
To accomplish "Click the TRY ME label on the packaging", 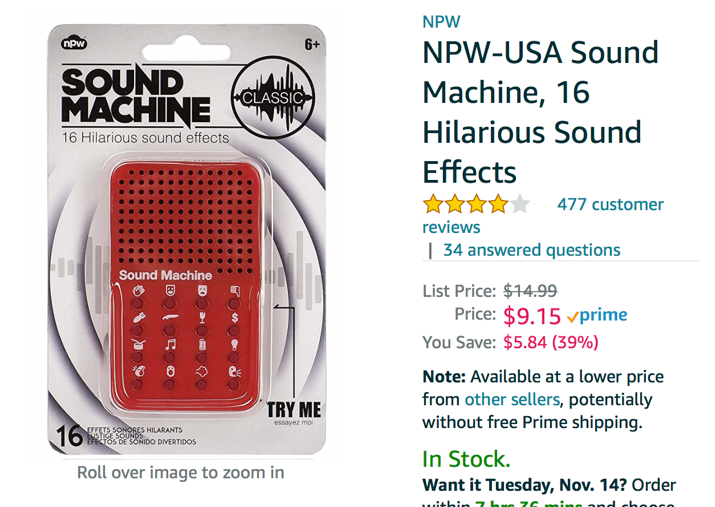I will click(x=292, y=410).
